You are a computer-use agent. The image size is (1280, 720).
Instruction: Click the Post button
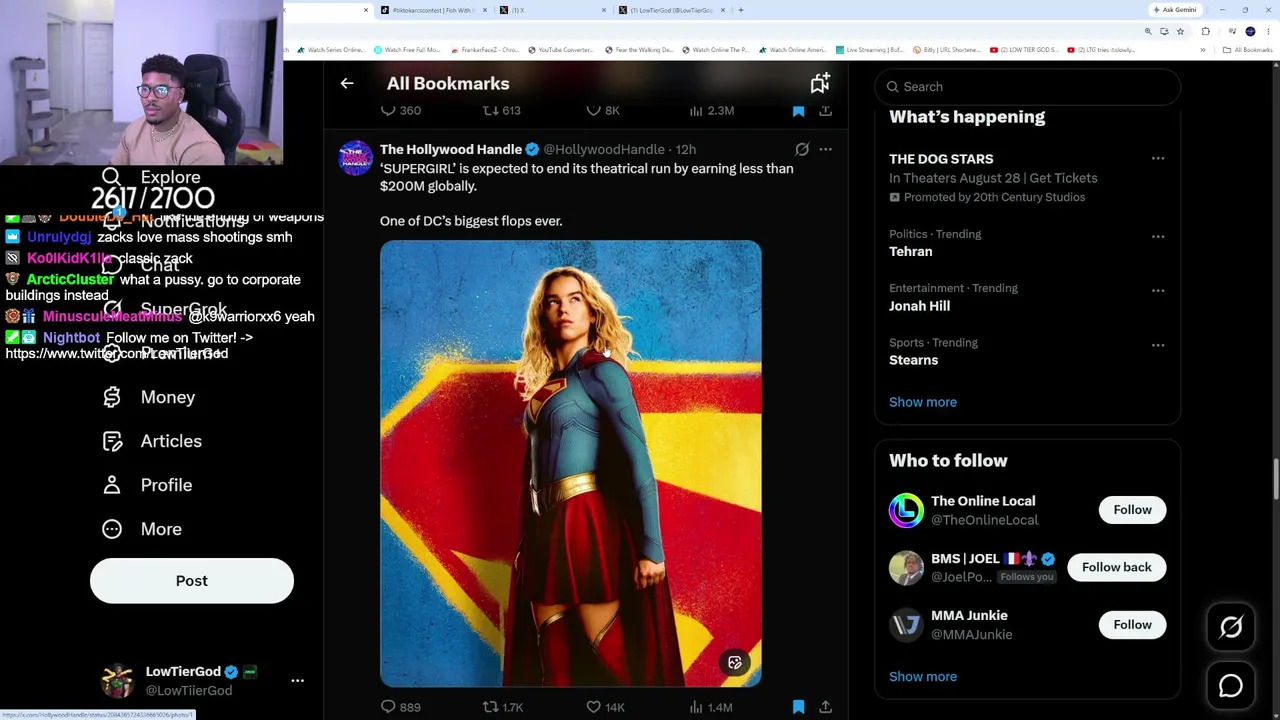pyautogui.click(x=192, y=581)
